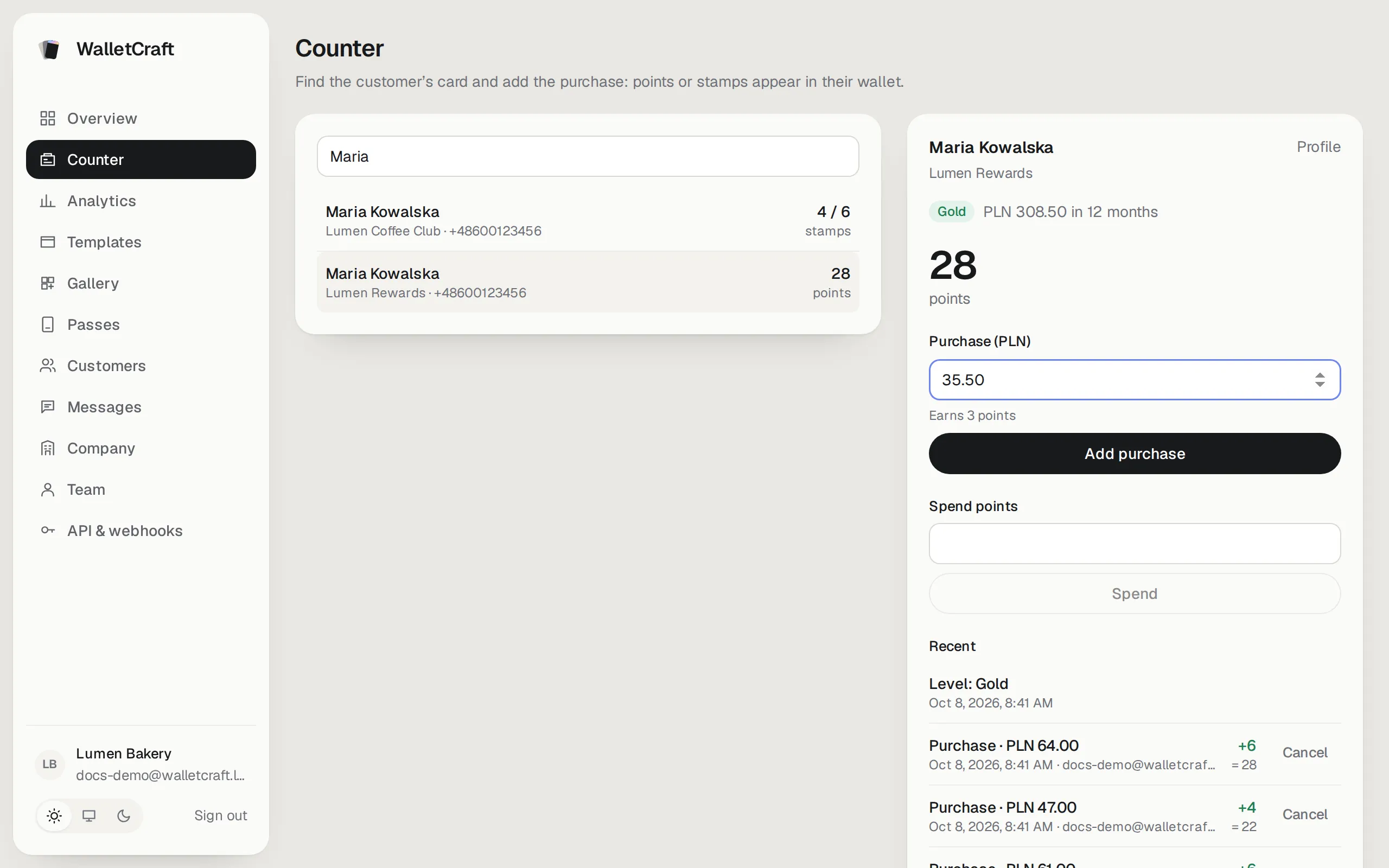Image resolution: width=1389 pixels, height=868 pixels.
Task: Open the Customers section
Action: pos(141,366)
